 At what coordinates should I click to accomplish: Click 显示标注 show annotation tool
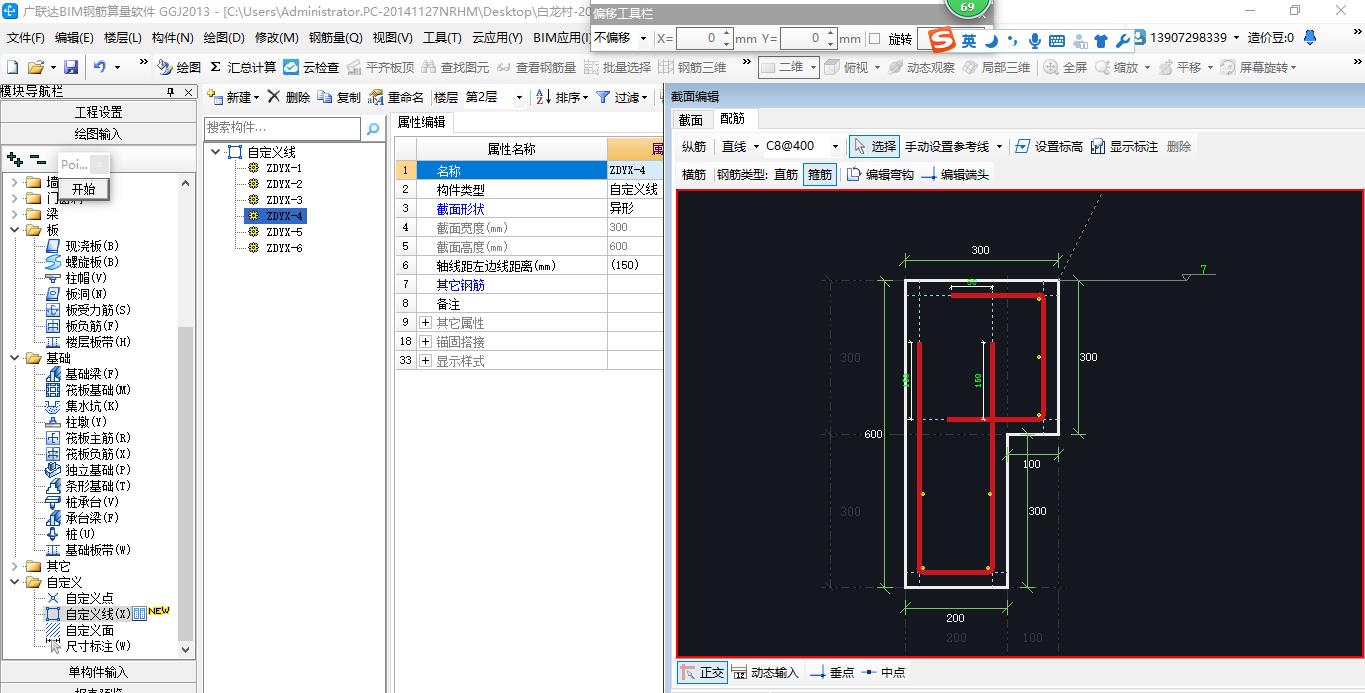pyautogui.click(x=1124, y=146)
